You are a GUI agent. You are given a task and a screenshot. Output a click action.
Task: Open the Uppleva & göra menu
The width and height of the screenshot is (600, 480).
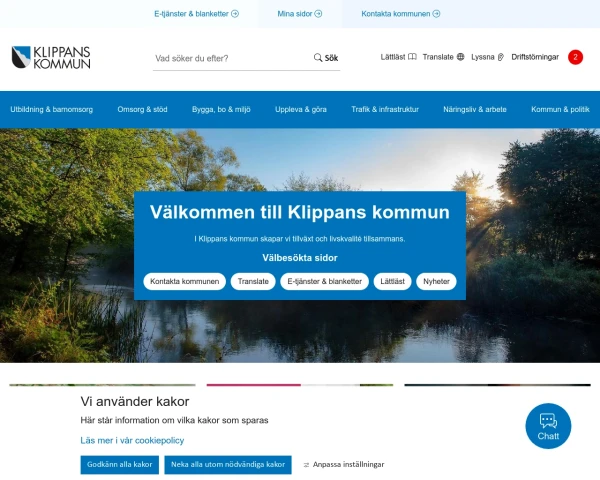[301, 109]
